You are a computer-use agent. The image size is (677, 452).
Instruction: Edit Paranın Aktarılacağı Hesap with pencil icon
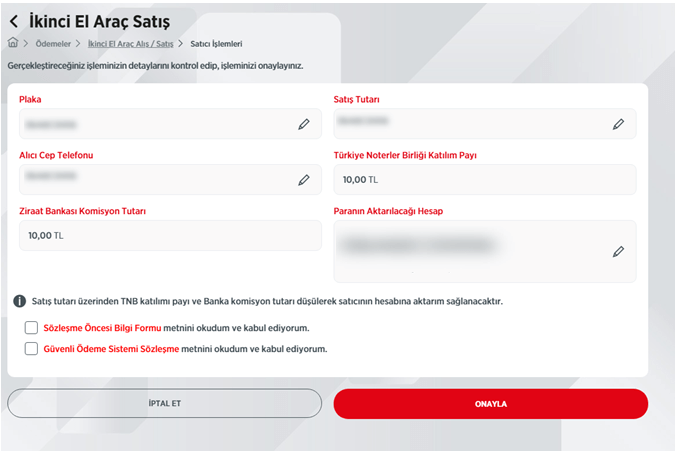point(618,252)
